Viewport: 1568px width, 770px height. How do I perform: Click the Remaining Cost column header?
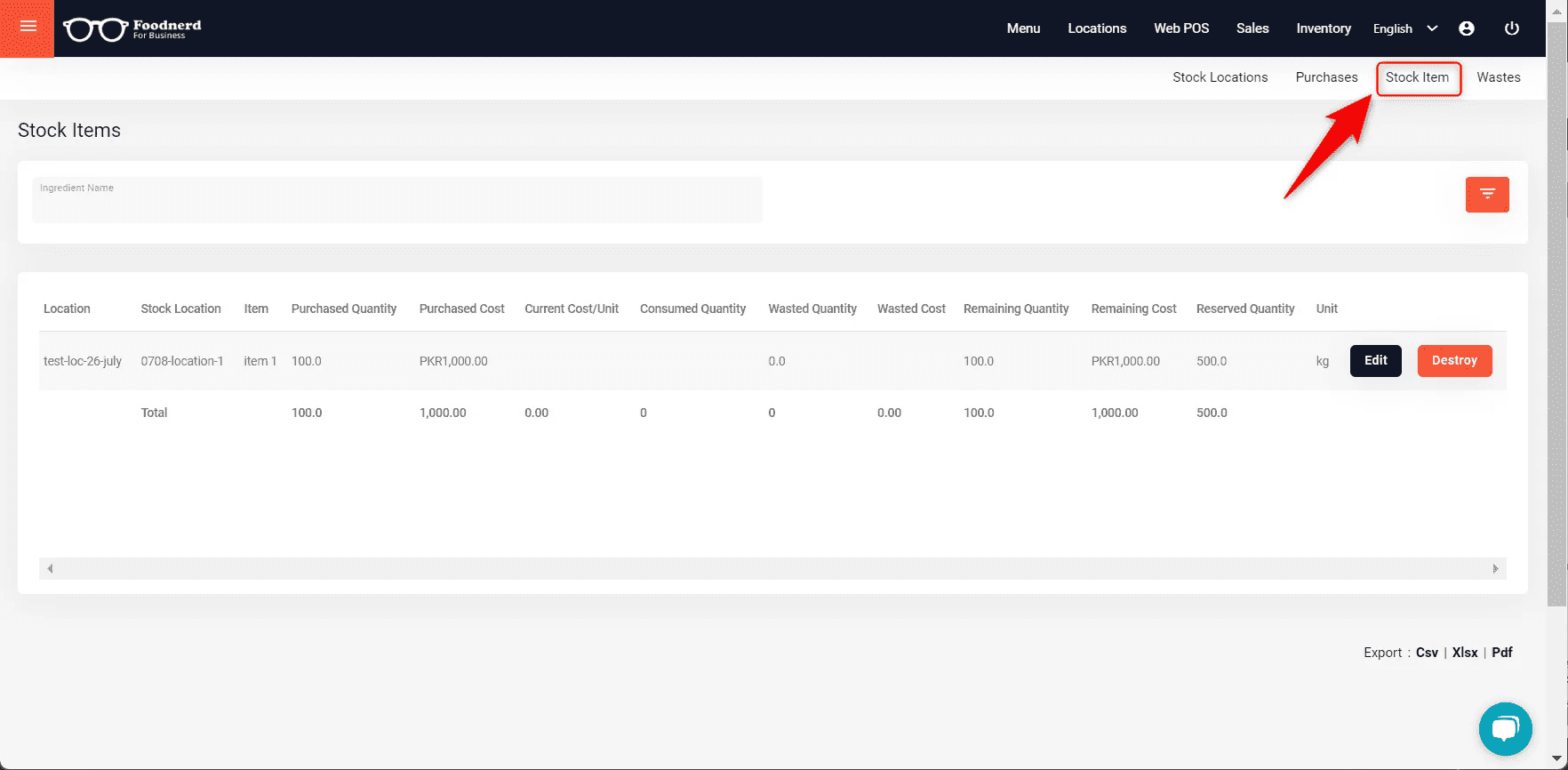(1133, 309)
